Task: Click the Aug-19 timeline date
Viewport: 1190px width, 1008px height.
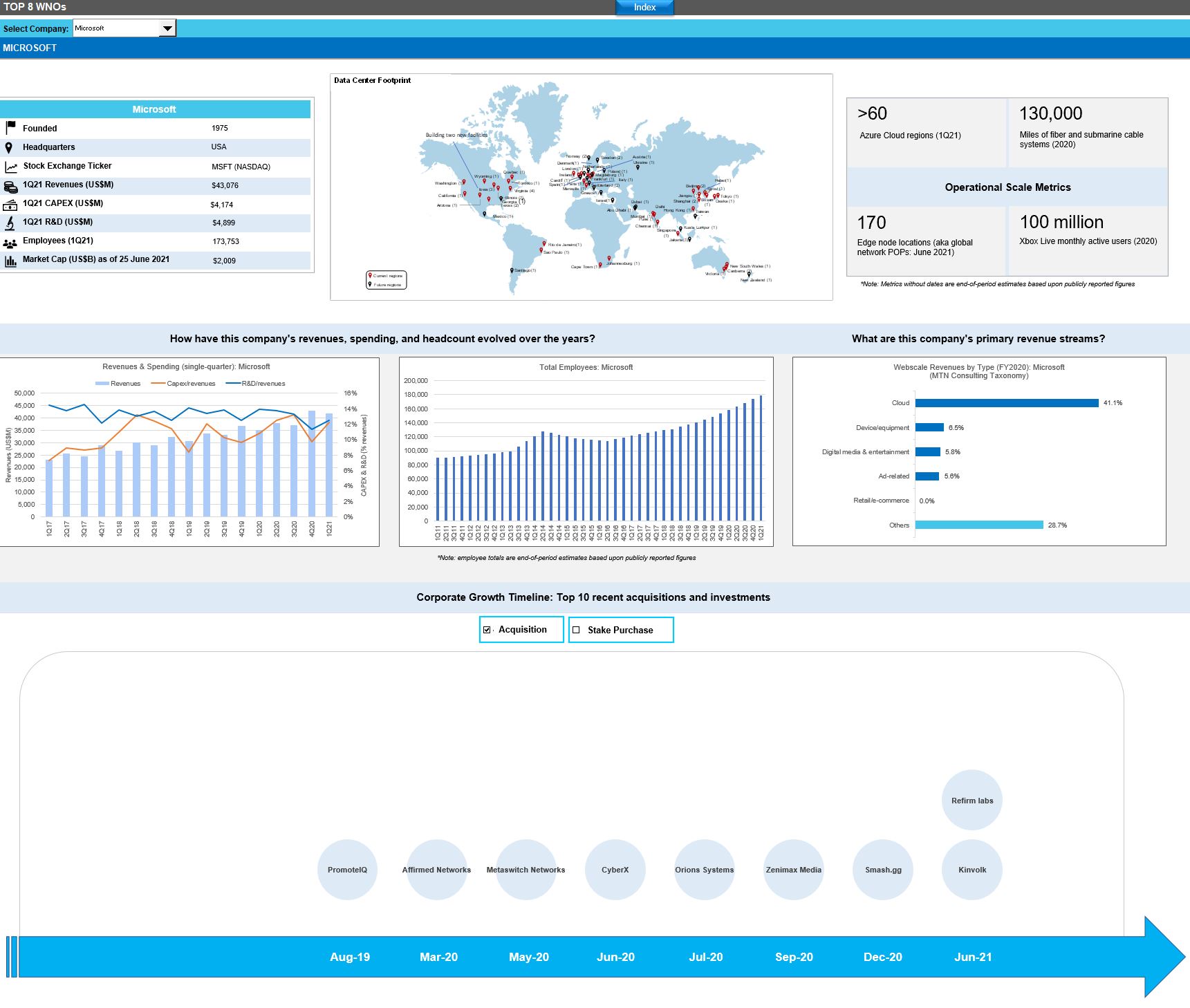Action: [x=350, y=957]
